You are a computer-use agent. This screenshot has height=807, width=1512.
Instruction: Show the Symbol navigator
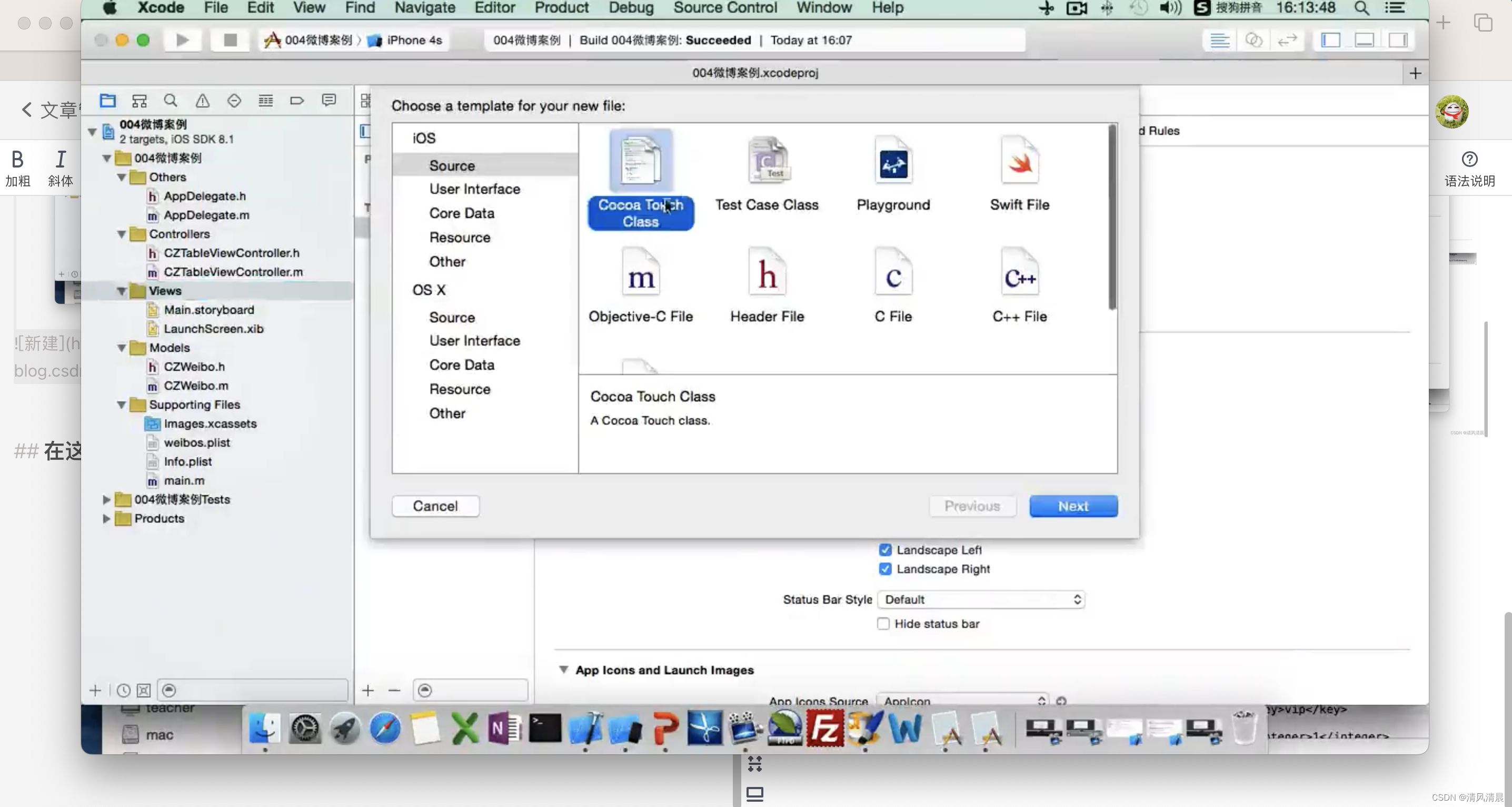point(139,101)
